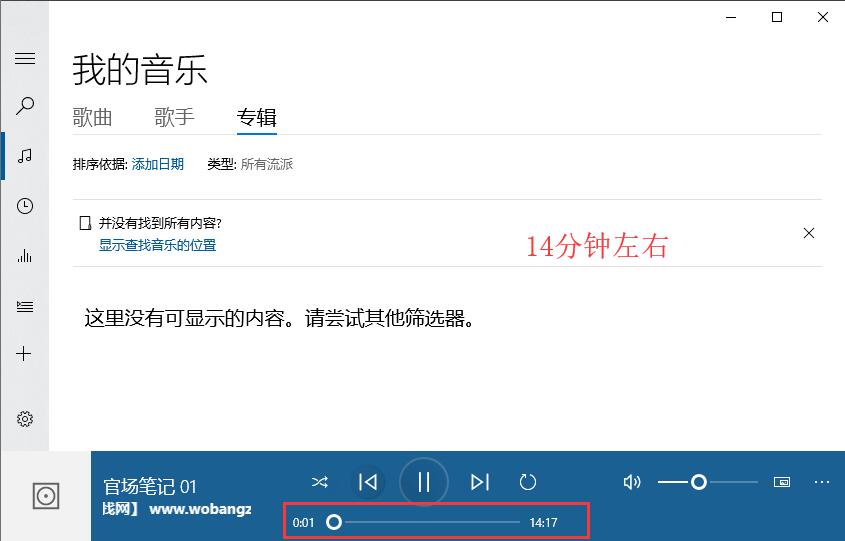
Task: Mute the volume speaker icon
Action: point(632,482)
